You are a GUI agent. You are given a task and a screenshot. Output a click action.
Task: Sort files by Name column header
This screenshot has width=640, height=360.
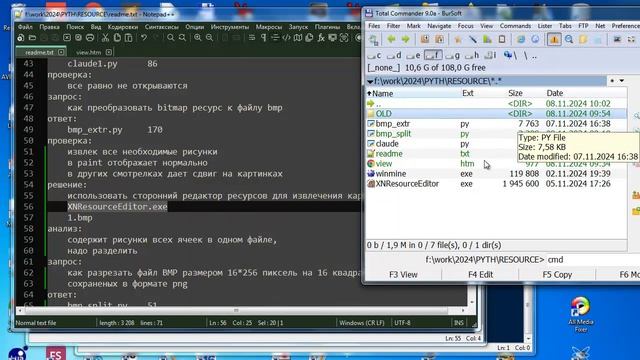pos(413,93)
